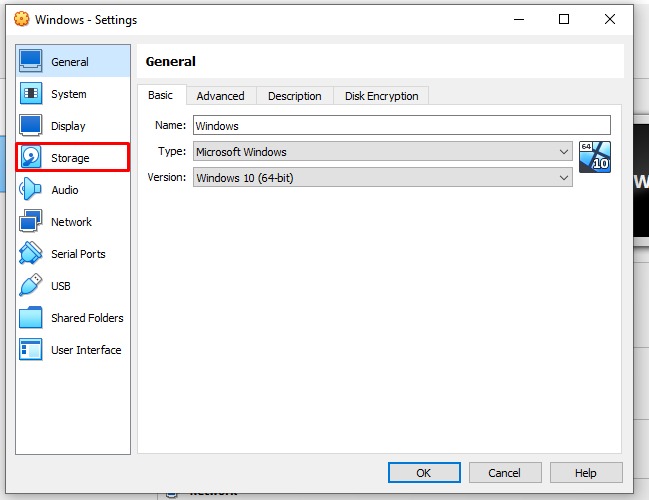Click the Display screen icon
649x500 pixels.
[31, 125]
